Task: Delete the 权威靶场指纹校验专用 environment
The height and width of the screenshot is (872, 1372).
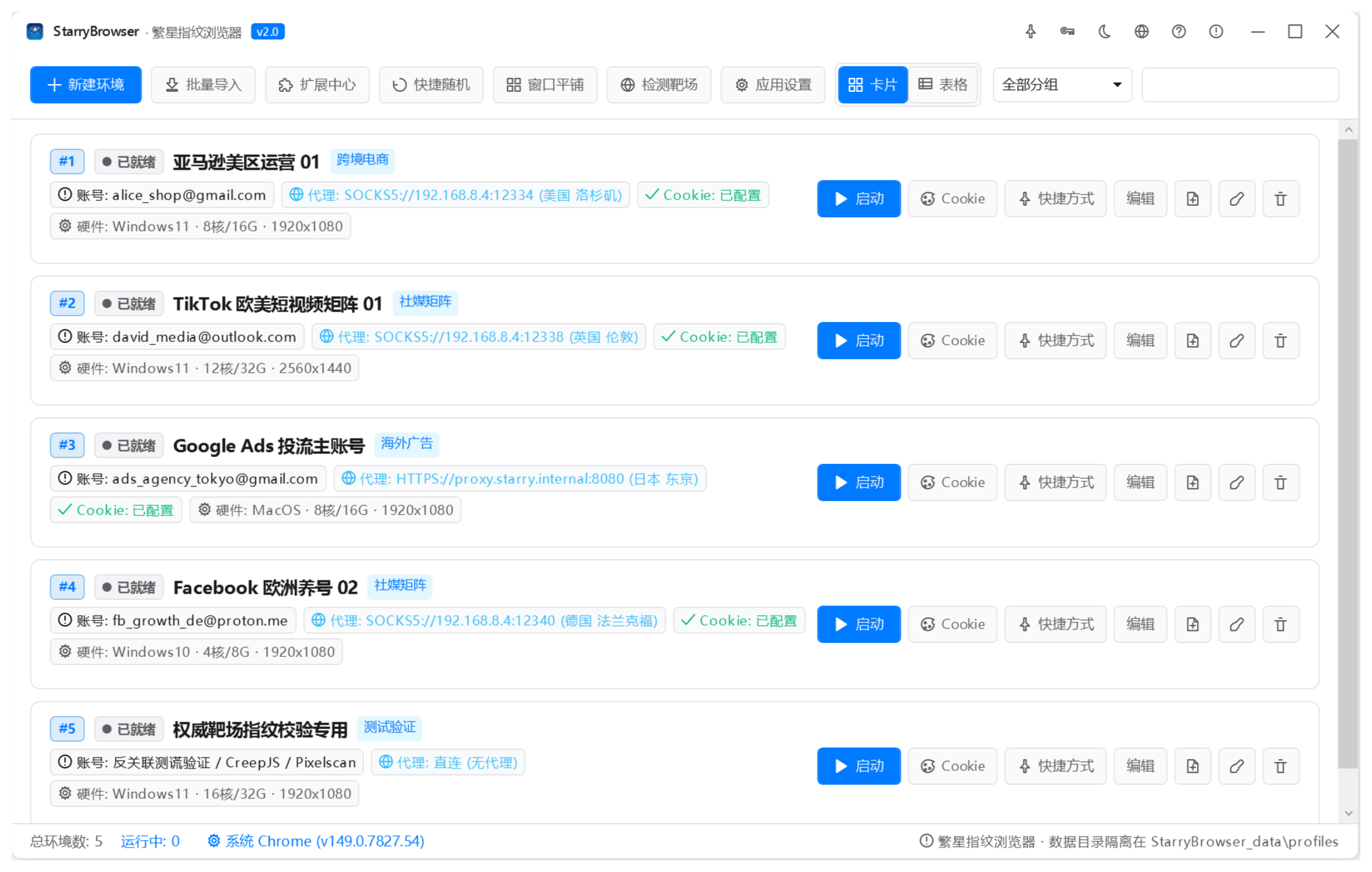Action: pos(1281,766)
